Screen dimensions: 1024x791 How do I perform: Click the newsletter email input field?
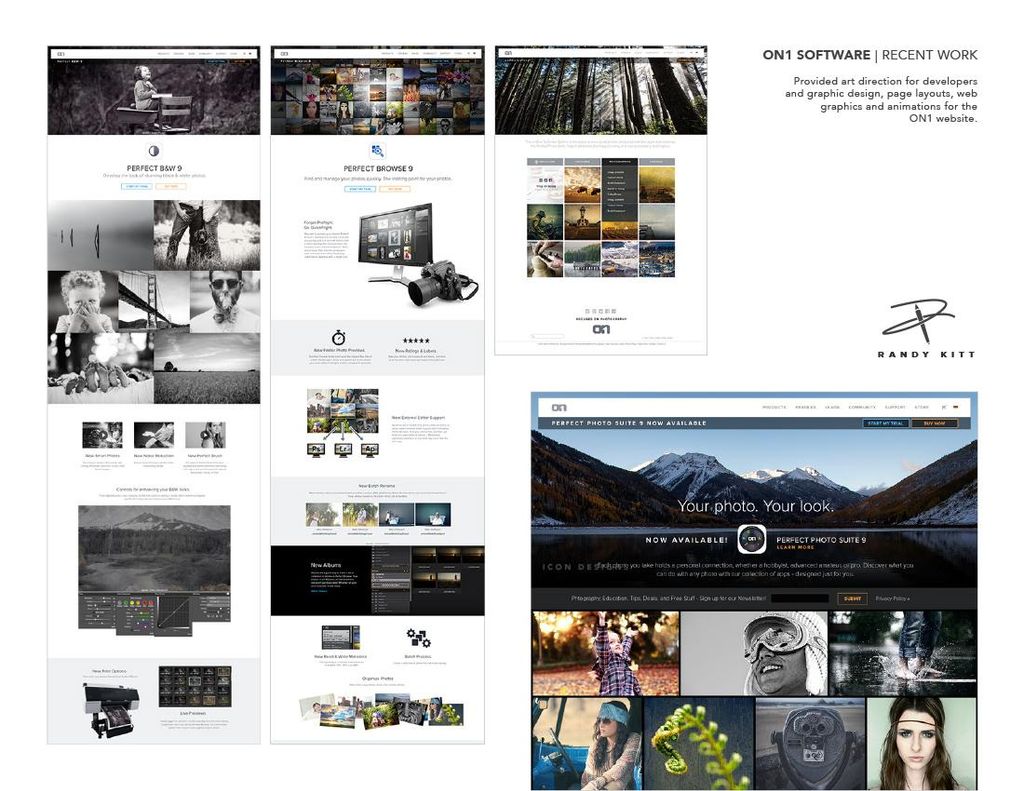(801, 598)
